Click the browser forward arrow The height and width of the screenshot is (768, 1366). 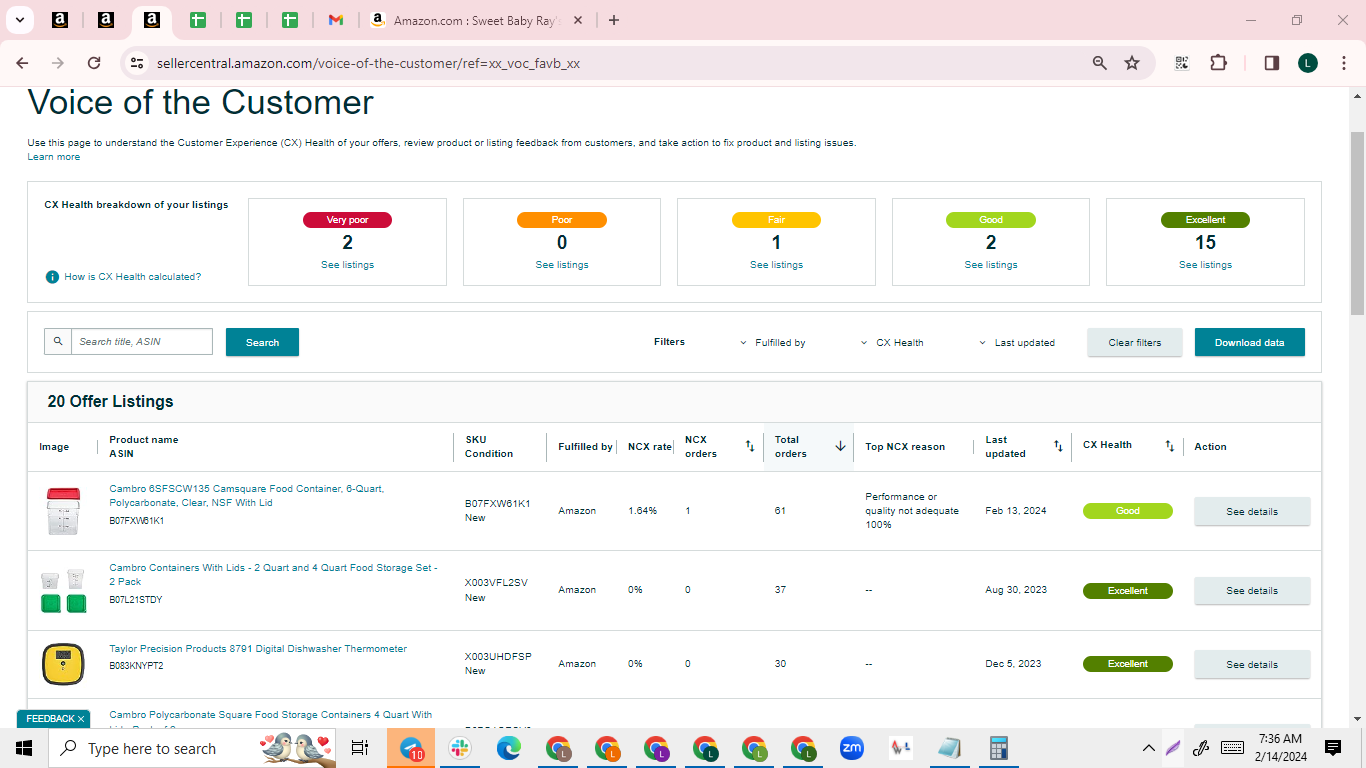[x=58, y=63]
